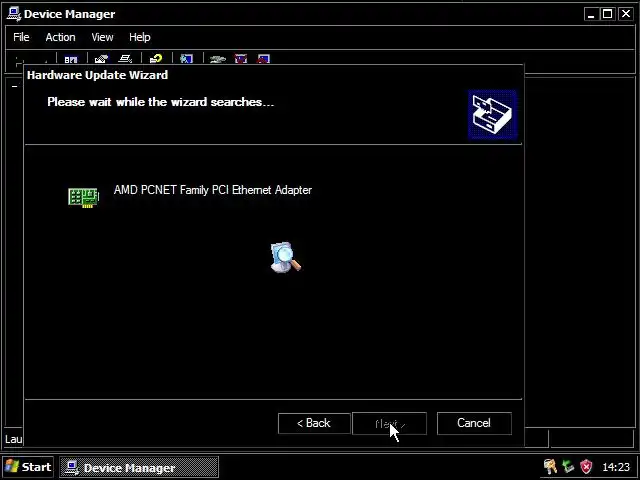Cancel the Hardware Update Wizard
This screenshot has height=480, width=640.
[x=474, y=423]
